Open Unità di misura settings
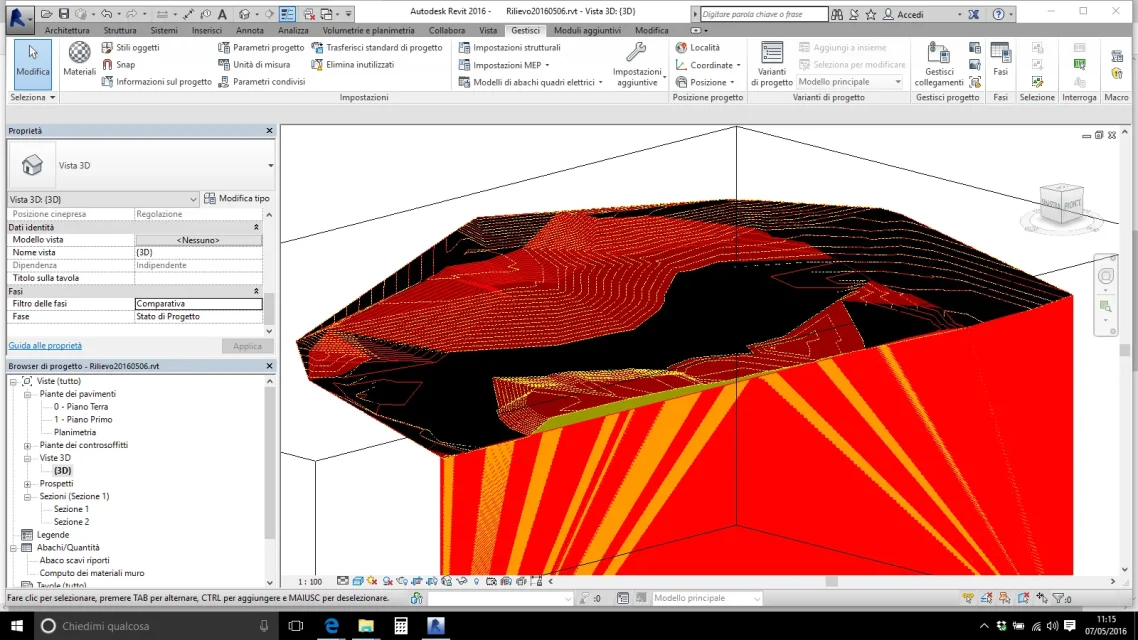 [253, 65]
